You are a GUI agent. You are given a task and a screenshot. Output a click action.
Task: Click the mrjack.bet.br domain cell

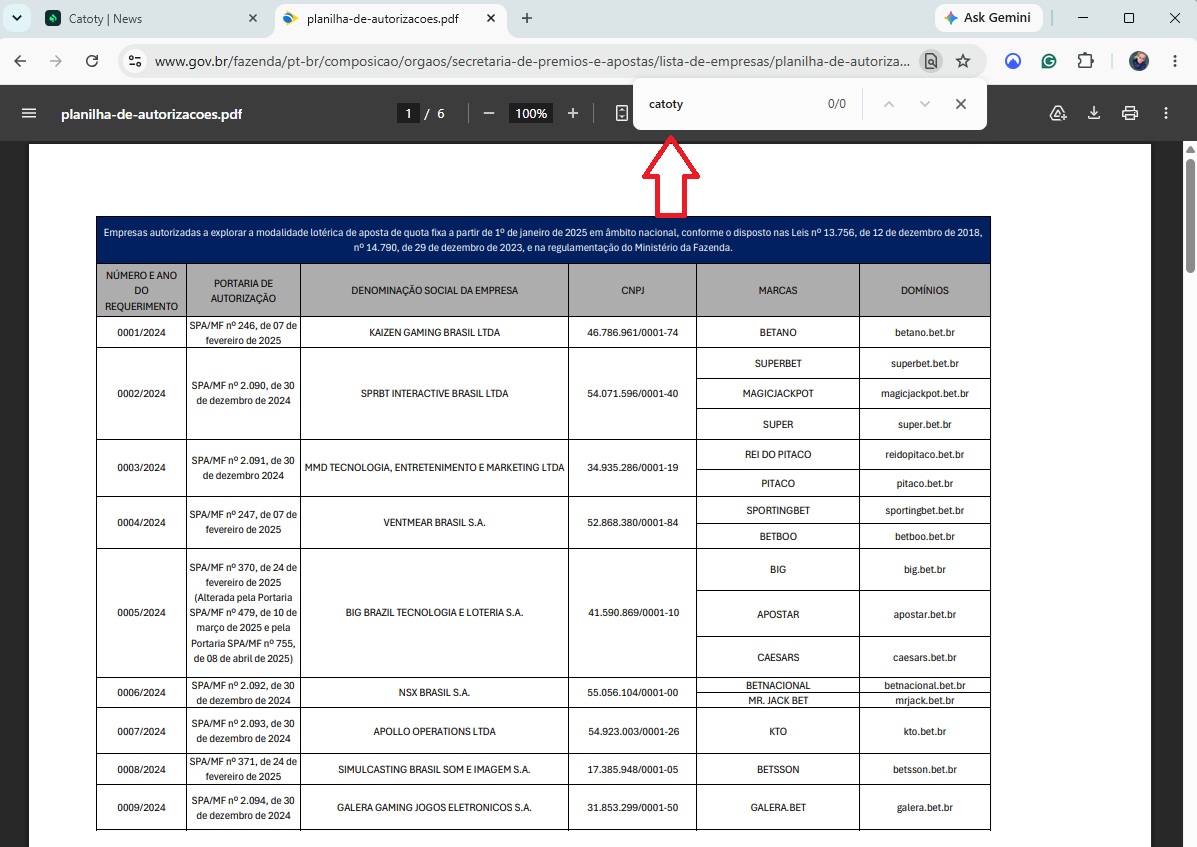(x=924, y=700)
